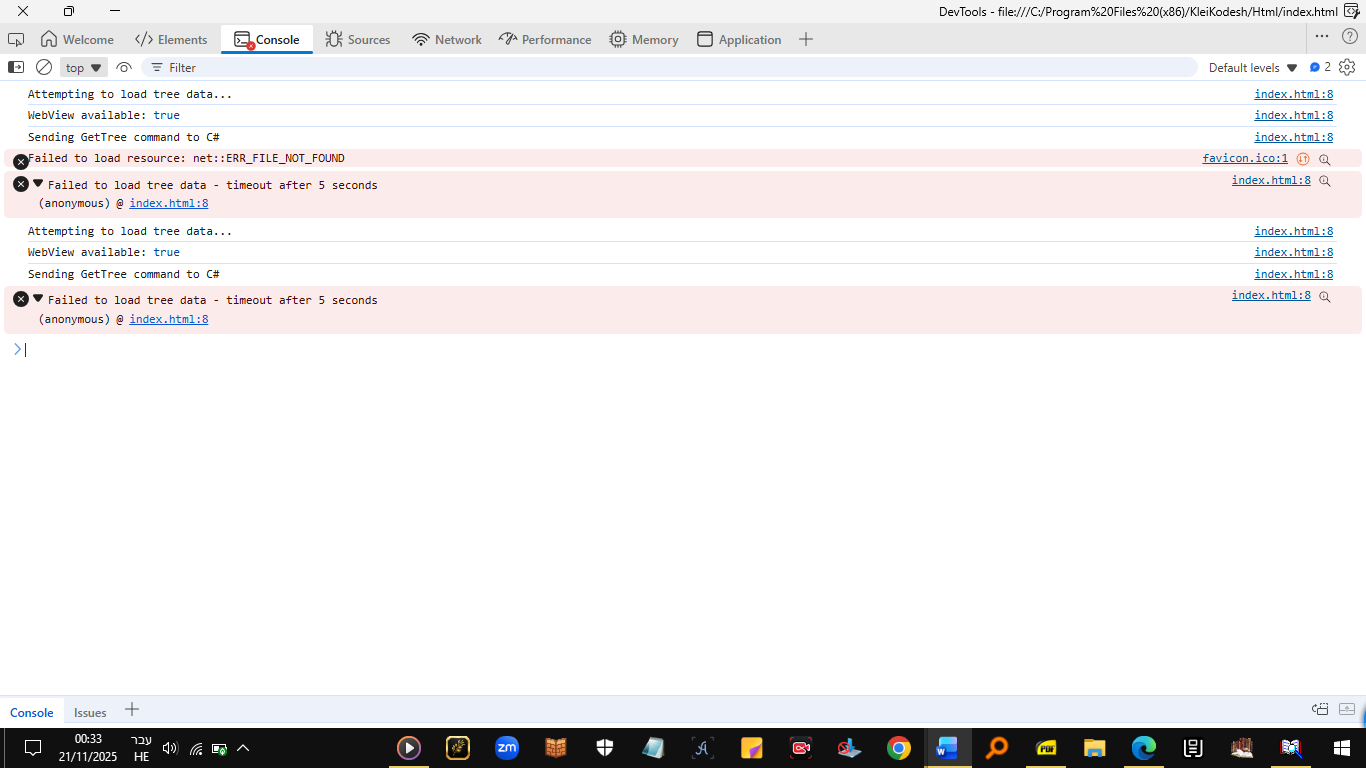Click the More tools plus icon
Image resolution: width=1366 pixels, height=768 pixels.
[806, 39]
